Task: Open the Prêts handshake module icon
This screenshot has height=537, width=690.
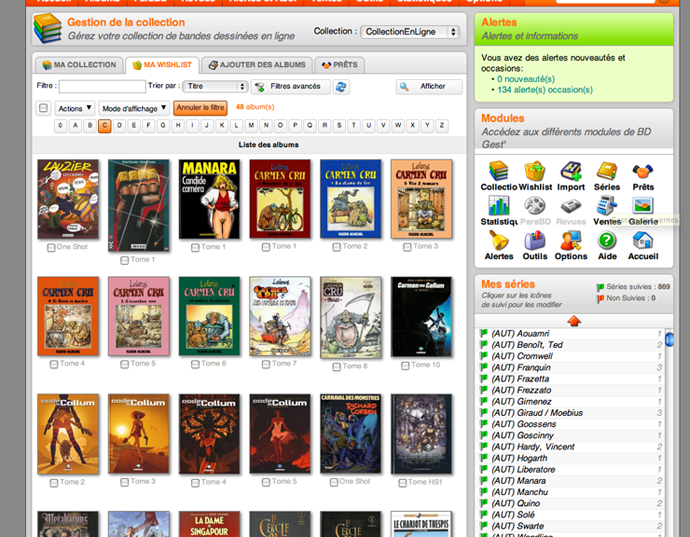Action: 643,171
